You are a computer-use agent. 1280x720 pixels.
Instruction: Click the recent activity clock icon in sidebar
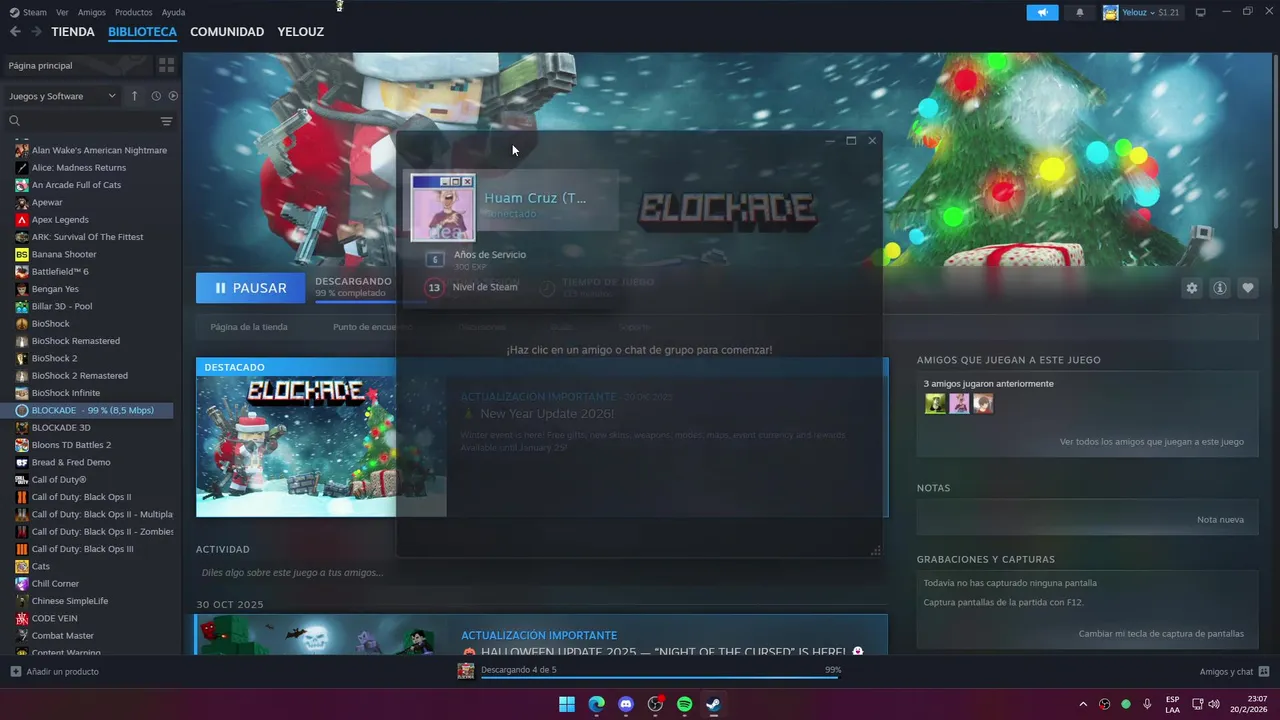[156, 96]
